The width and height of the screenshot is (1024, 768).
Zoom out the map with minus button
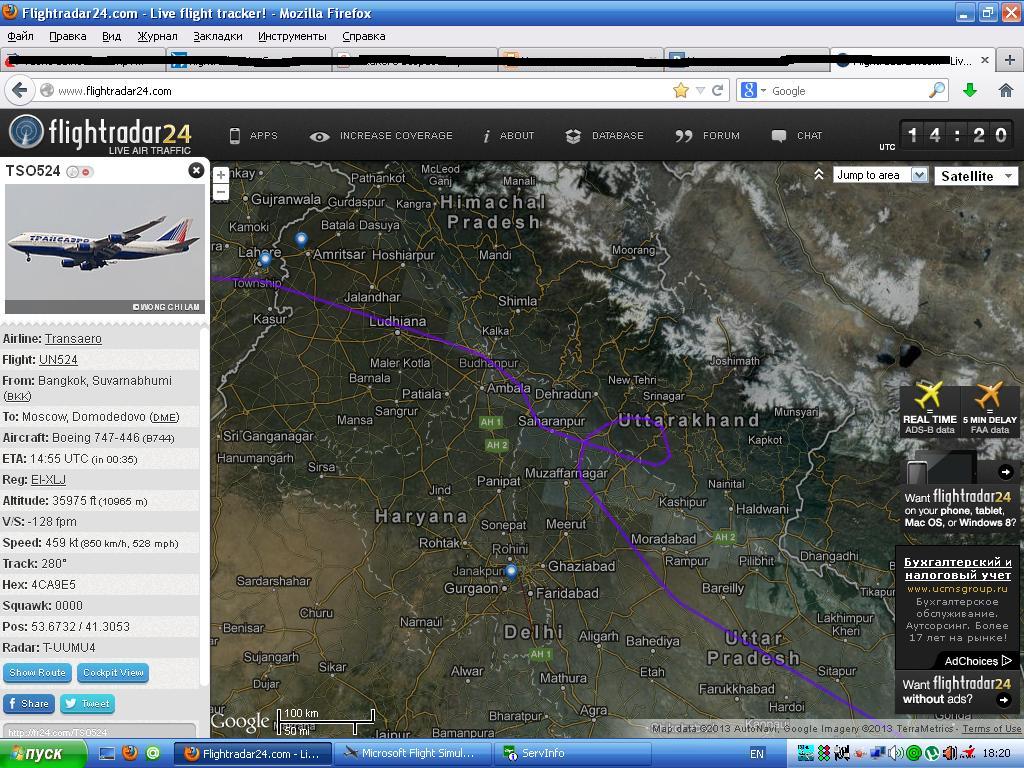click(221, 192)
